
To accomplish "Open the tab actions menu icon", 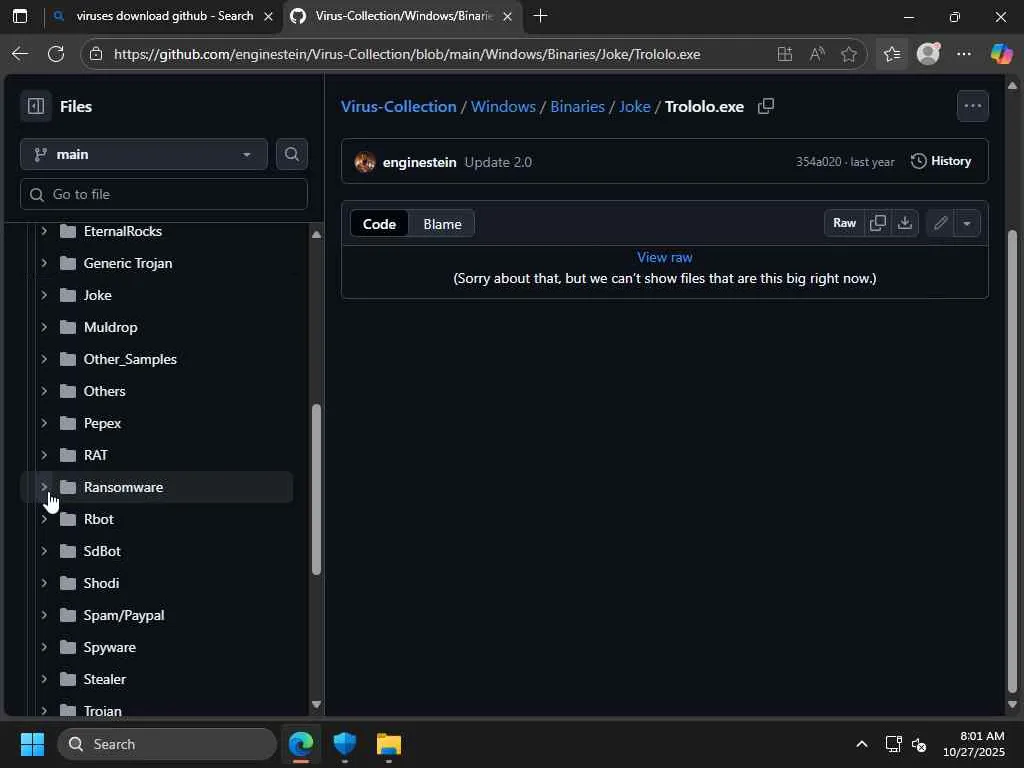I will click(20, 16).
